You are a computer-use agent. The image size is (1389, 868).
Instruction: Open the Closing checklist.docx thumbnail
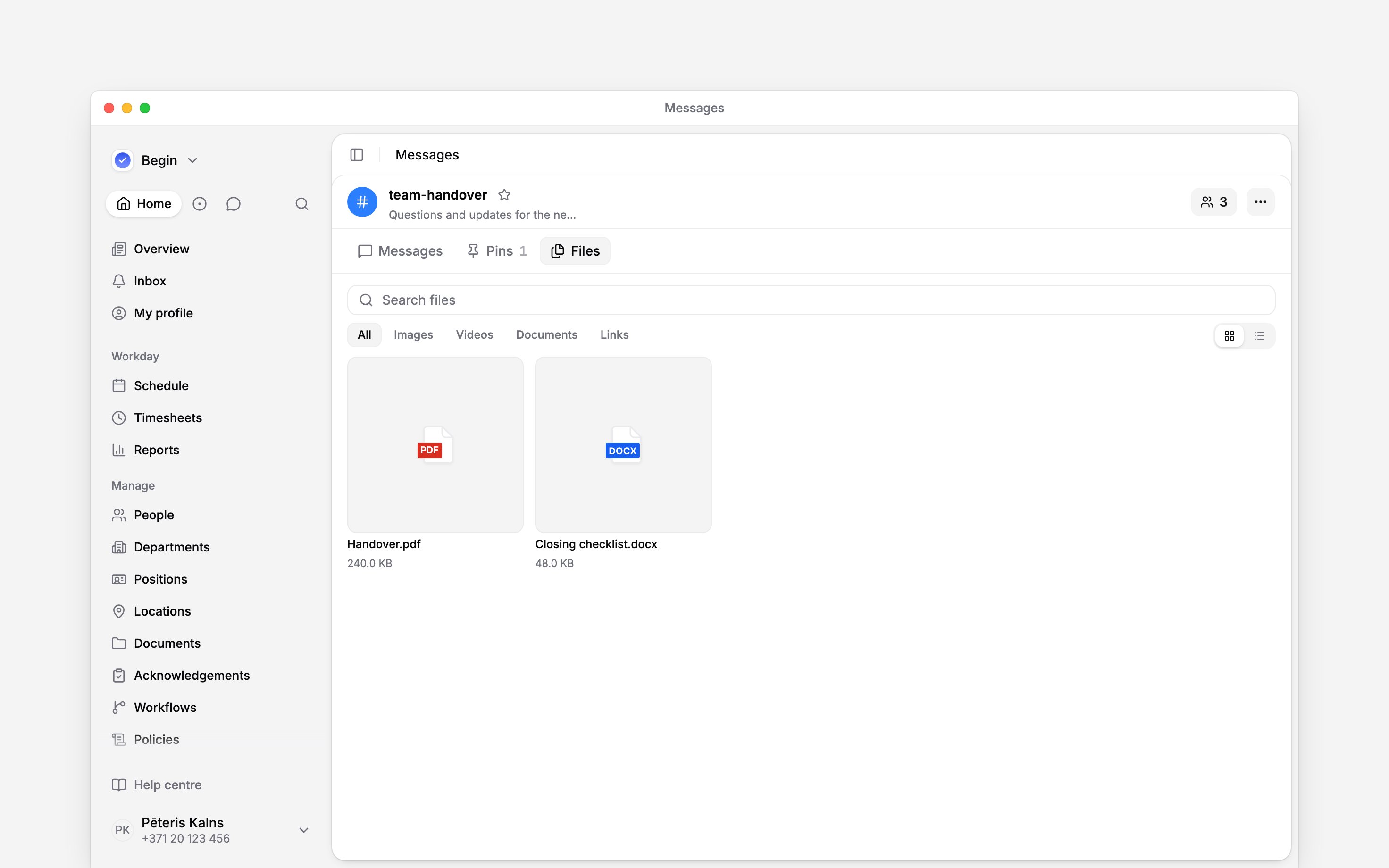pos(623,445)
